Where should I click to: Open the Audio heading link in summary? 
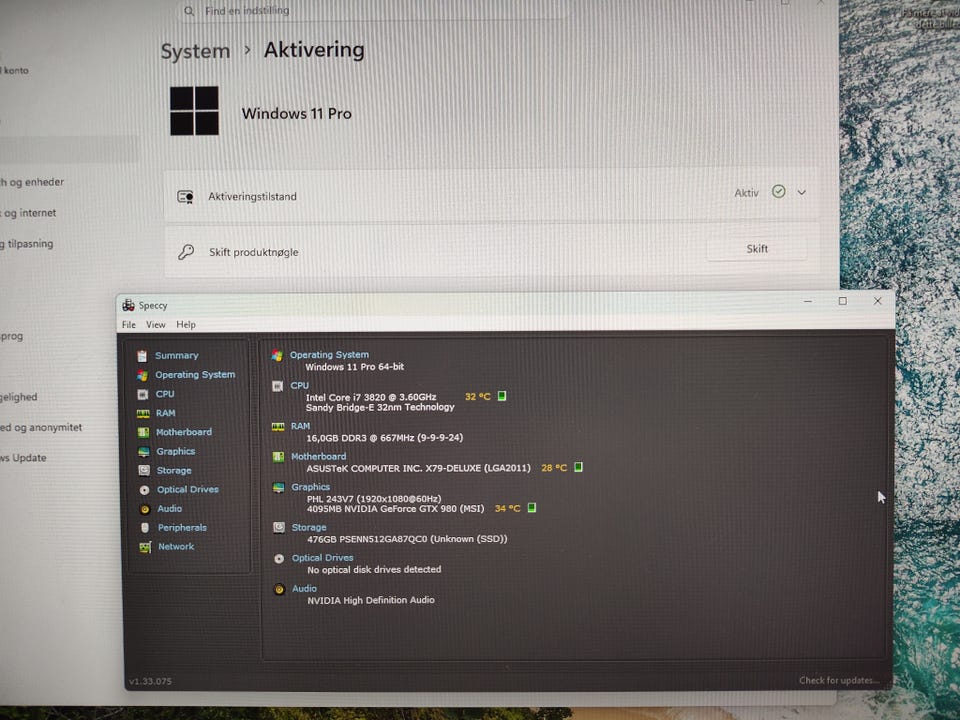coord(304,588)
